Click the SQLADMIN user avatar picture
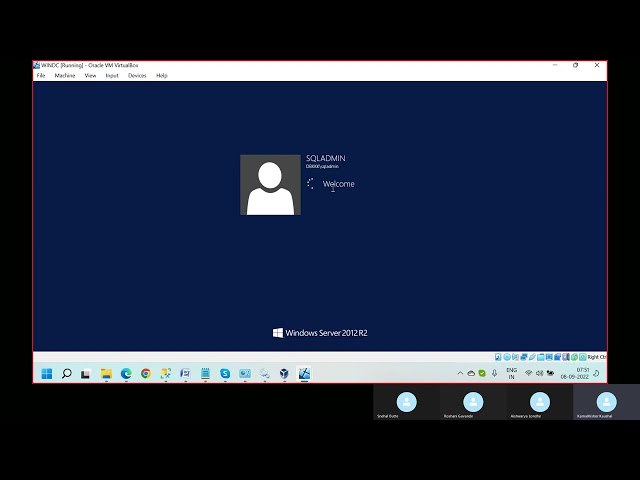Image resolution: width=640 pixels, height=480 pixels. (270, 185)
